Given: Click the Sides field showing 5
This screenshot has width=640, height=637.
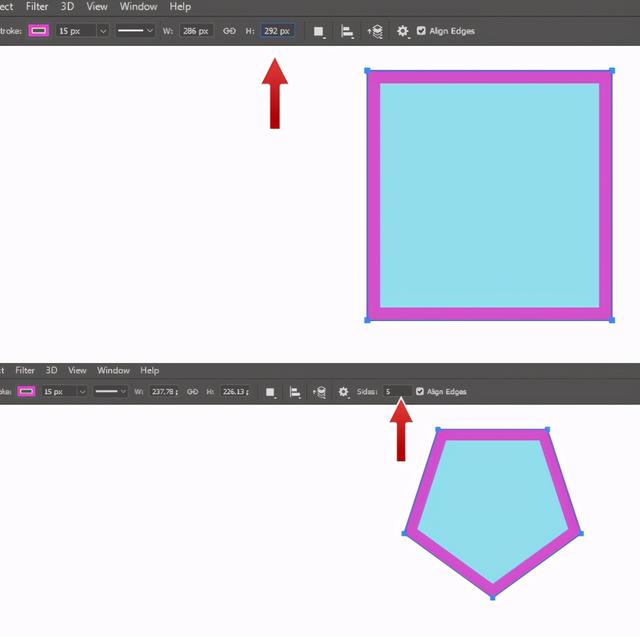Looking at the screenshot, I should (398, 392).
